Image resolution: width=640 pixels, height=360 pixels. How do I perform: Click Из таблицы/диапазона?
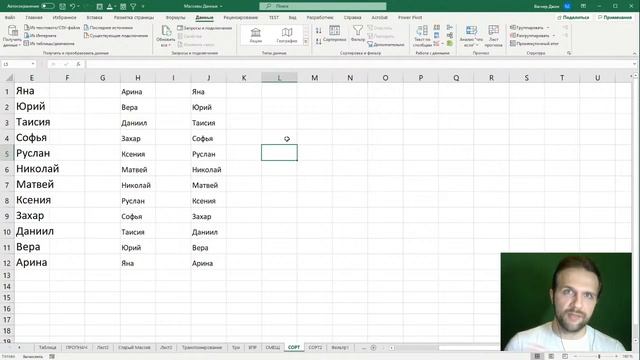(x=49, y=43)
